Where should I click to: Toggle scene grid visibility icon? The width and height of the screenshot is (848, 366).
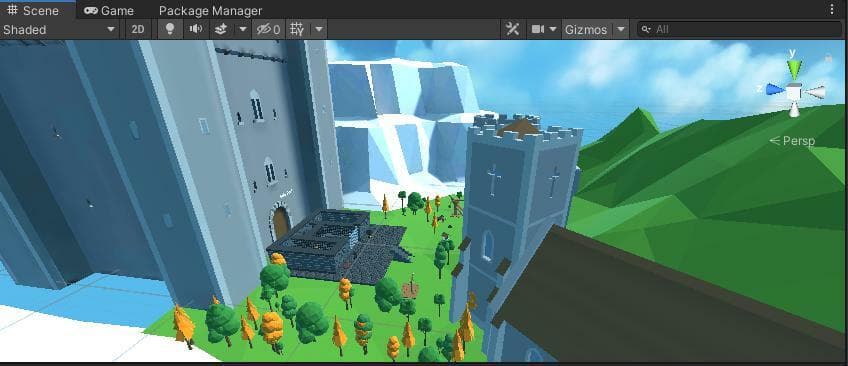[297, 29]
